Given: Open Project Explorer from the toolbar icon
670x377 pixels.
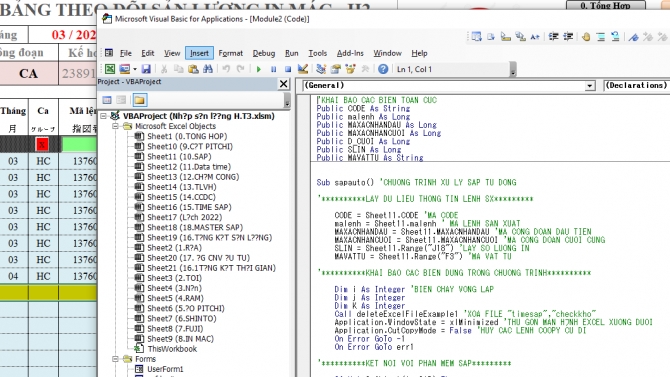Looking at the screenshot, I should pos(321,69).
